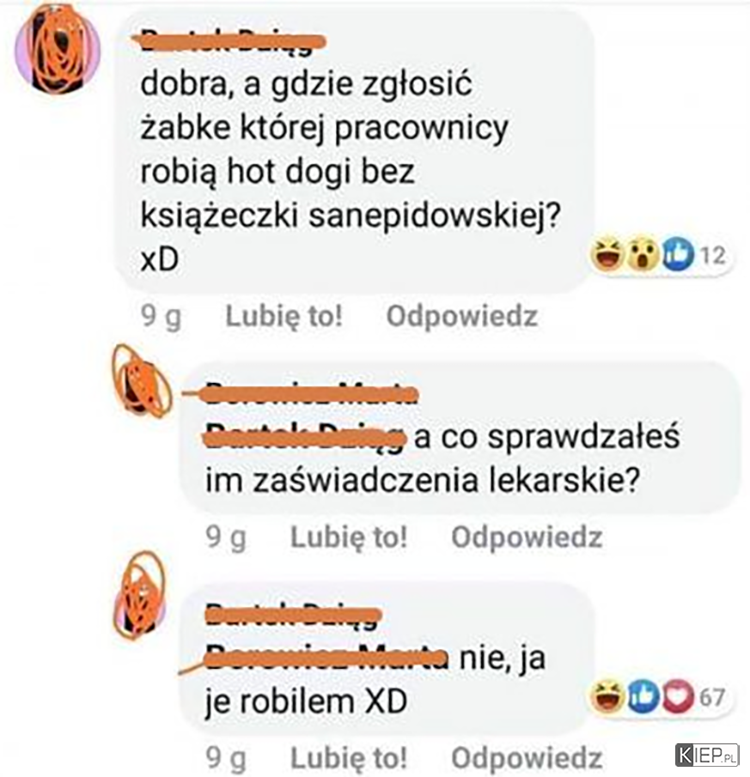Click the thumbs-up reaction on first comment
The image size is (750, 777).
(677, 255)
